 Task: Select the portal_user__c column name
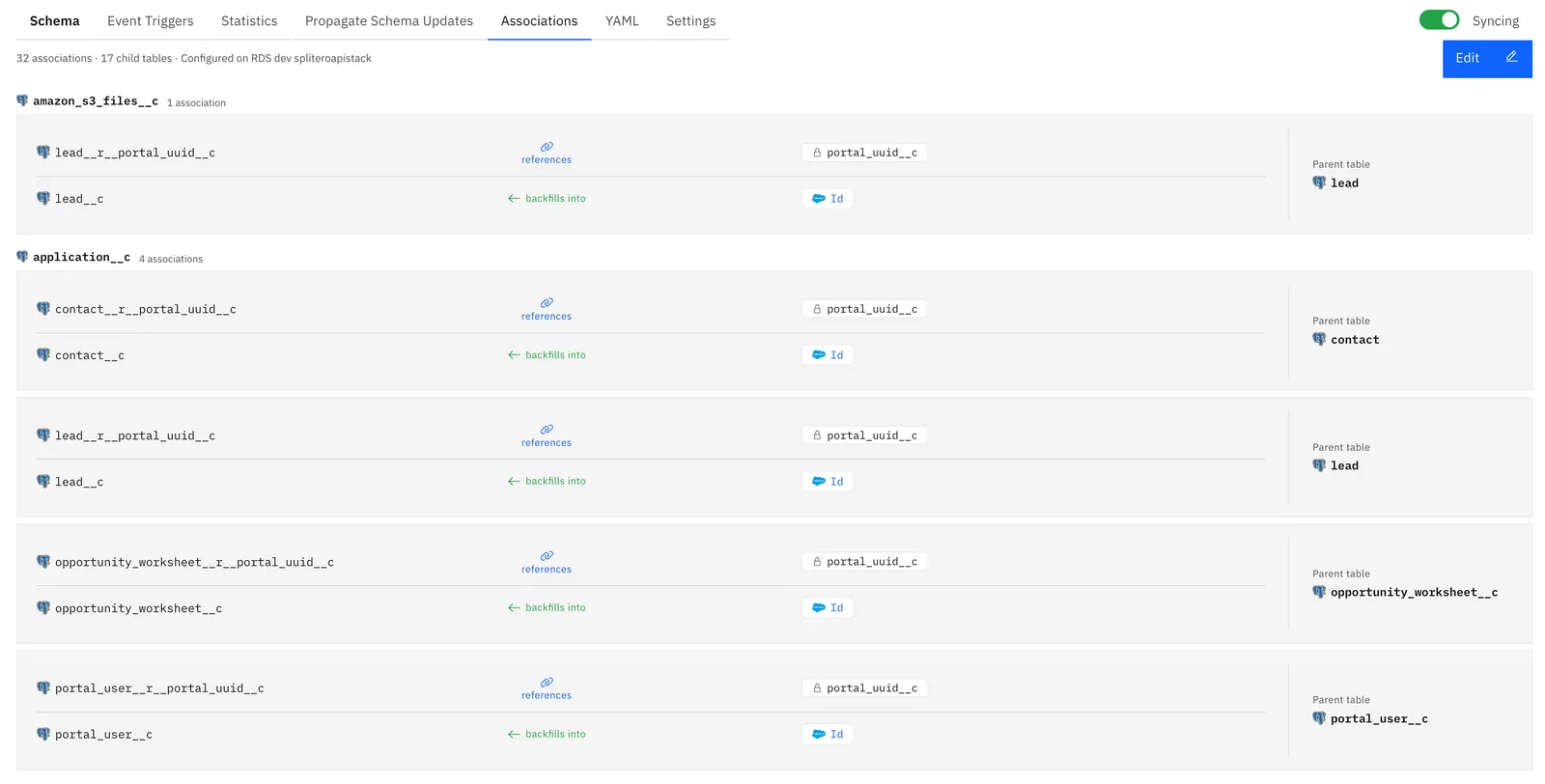click(x=103, y=736)
